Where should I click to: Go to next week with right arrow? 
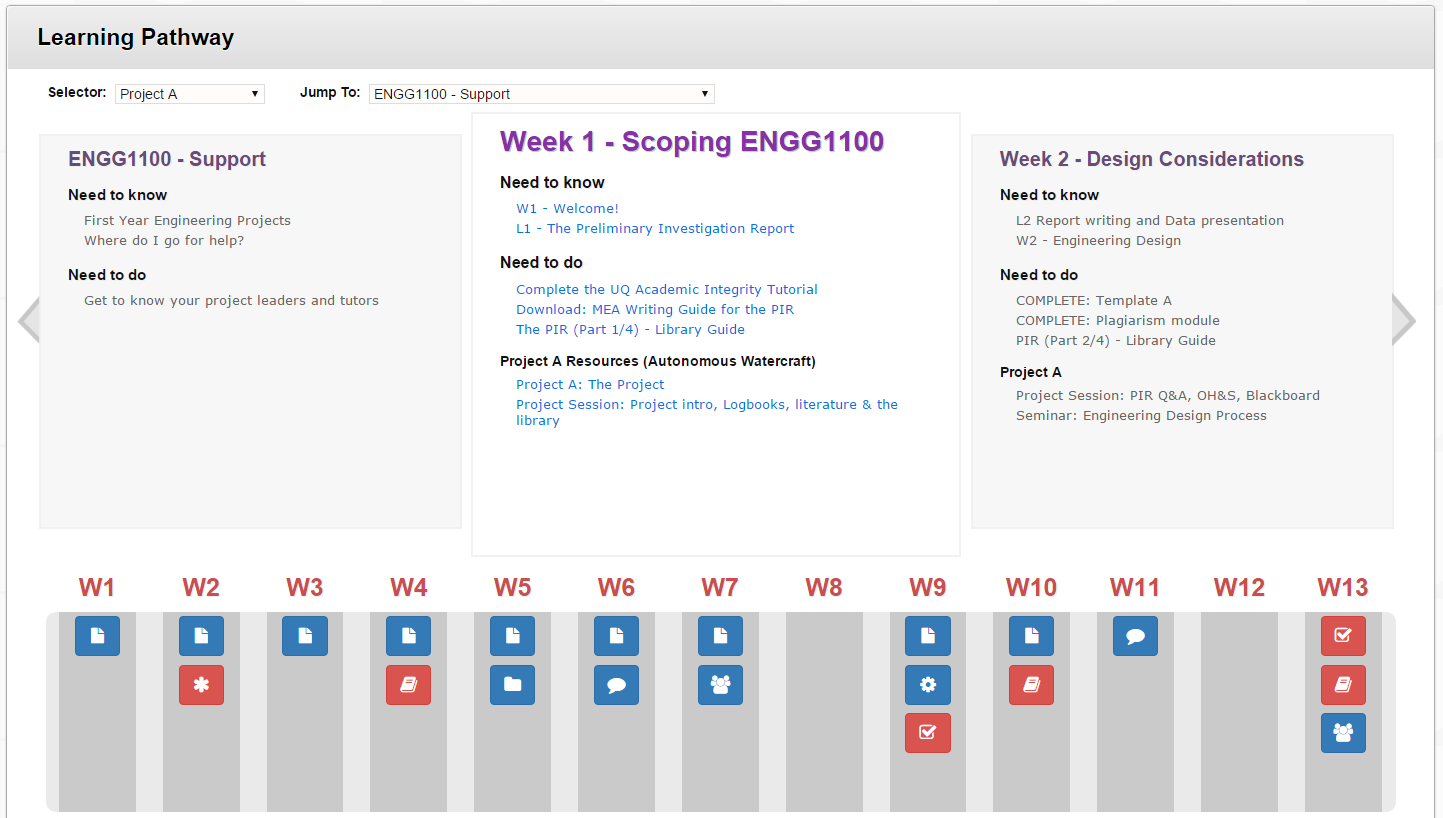coord(1404,320)
